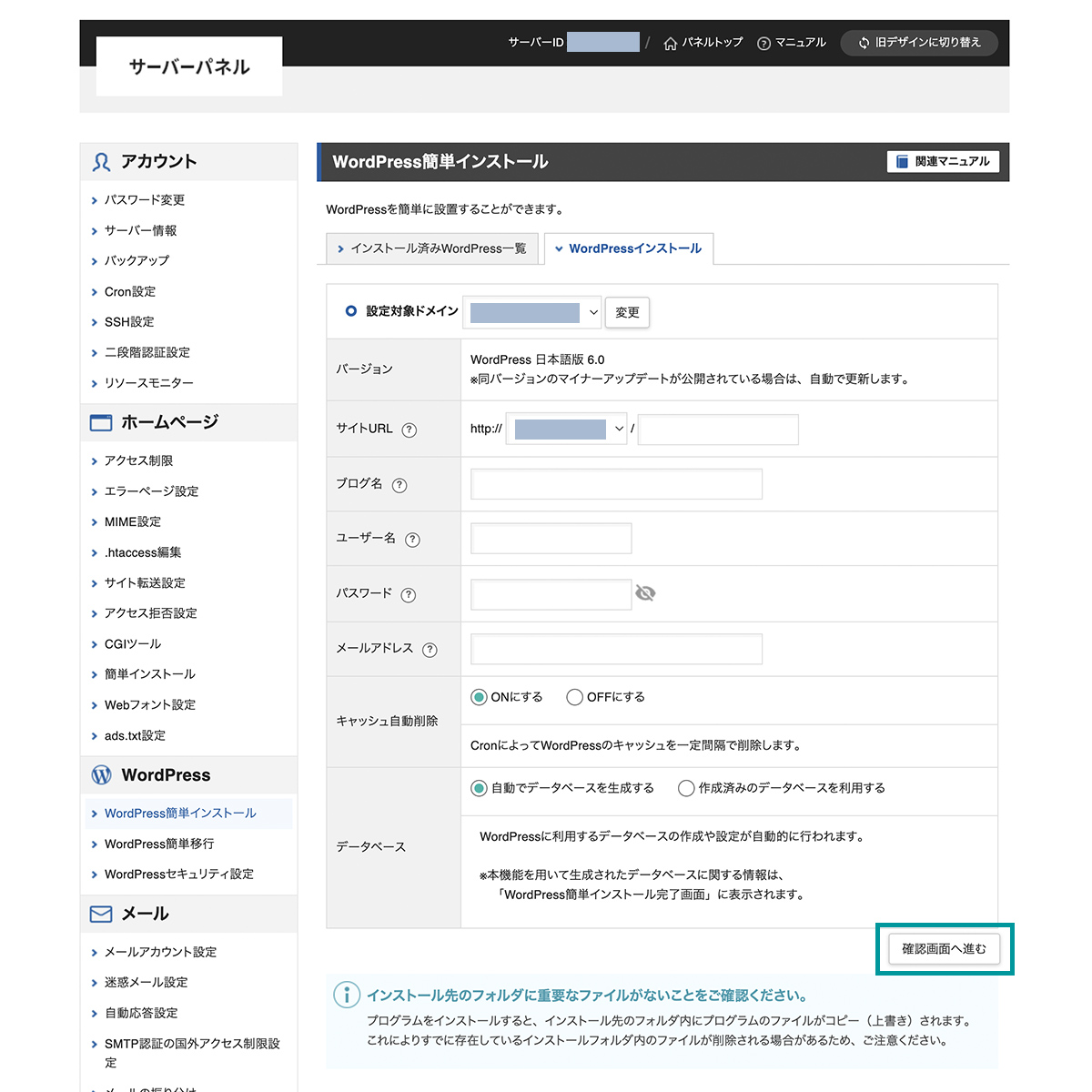Open メールアカウント設定 in sidebar

click(160, 953)
